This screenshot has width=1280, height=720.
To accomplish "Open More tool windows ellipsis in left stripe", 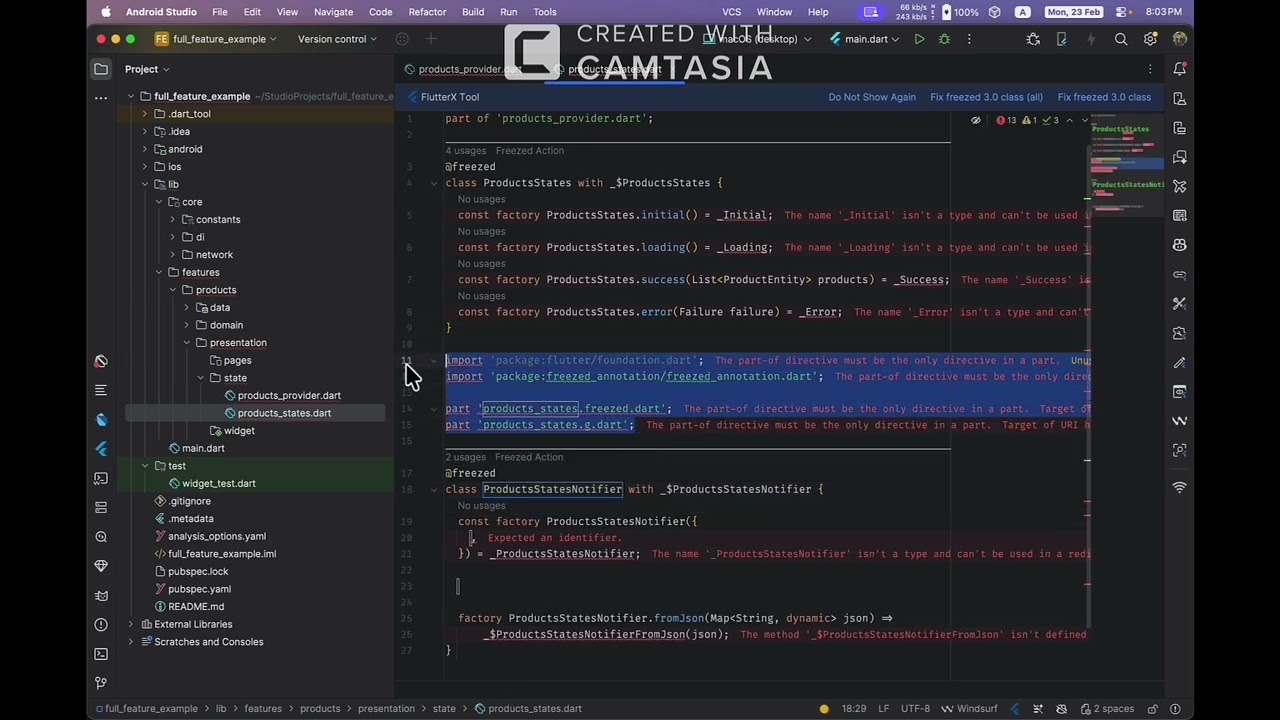I will click(101, 98).
